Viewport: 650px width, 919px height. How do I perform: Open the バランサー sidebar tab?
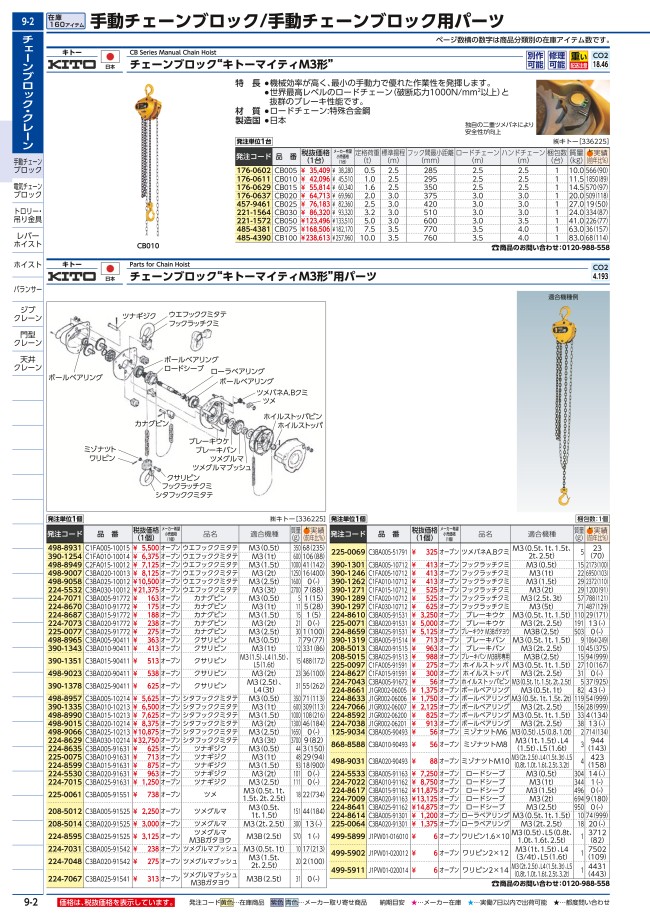click(x=28, y=290)
